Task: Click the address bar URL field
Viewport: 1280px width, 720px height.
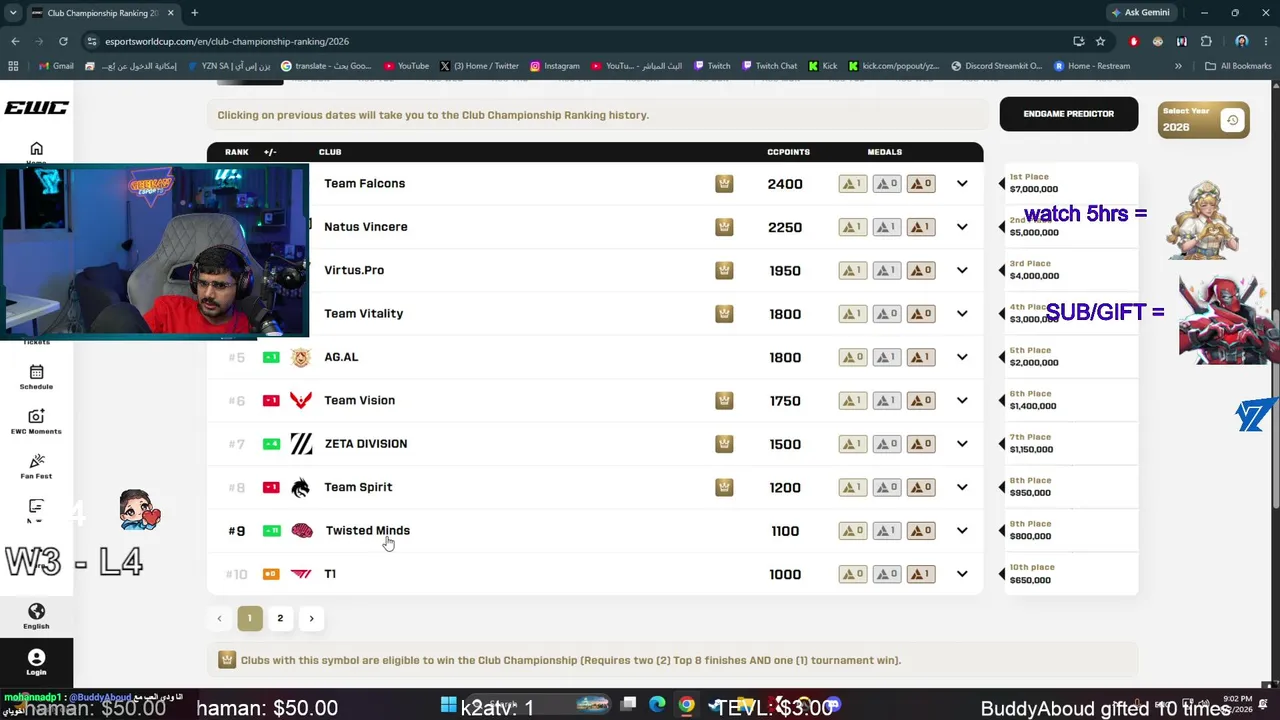Action: pyautogui.click(x=577, y=41)
